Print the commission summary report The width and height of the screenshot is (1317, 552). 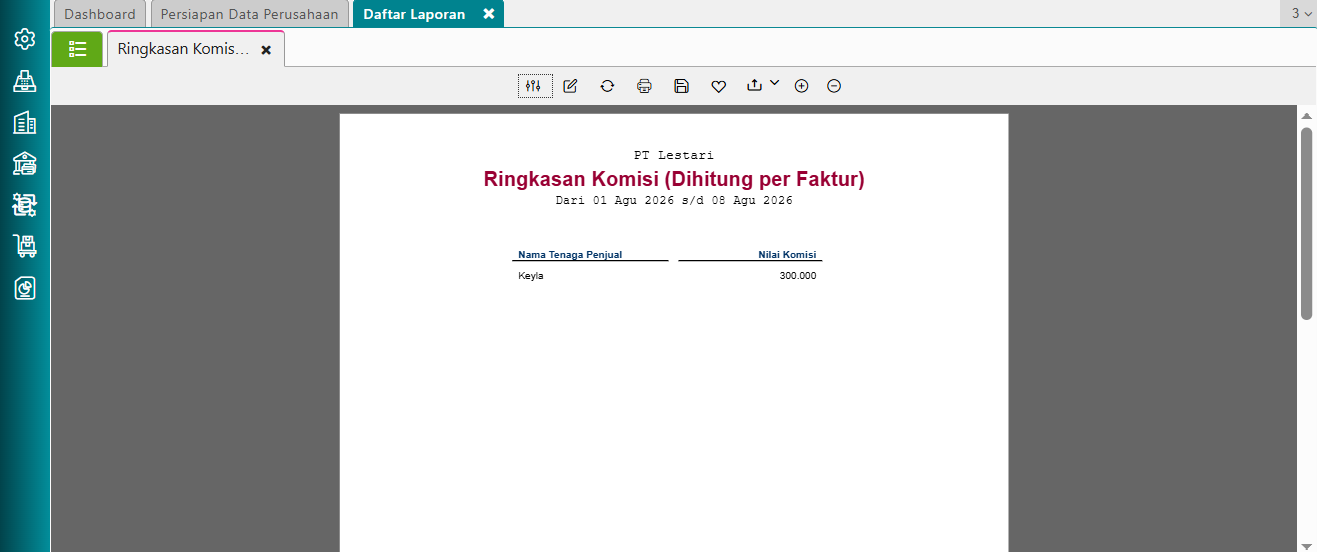click(x=644, y=86)
